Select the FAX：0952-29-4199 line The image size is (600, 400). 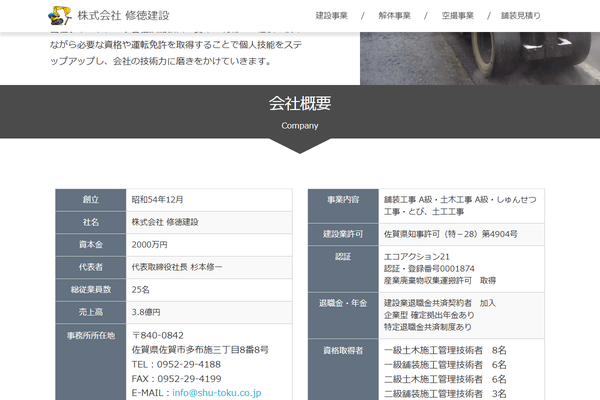click(x=176, y=379)
